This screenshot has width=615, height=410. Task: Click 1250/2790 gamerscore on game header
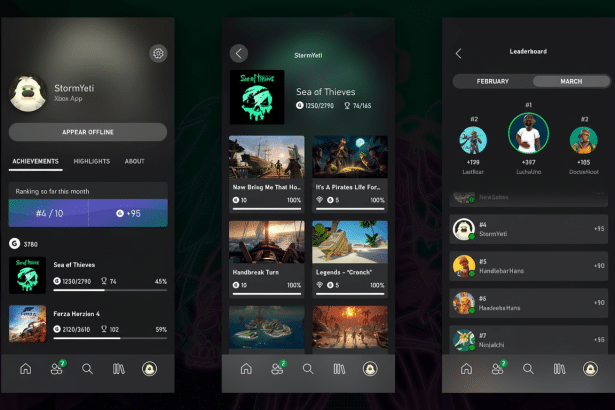pos(315,106)
